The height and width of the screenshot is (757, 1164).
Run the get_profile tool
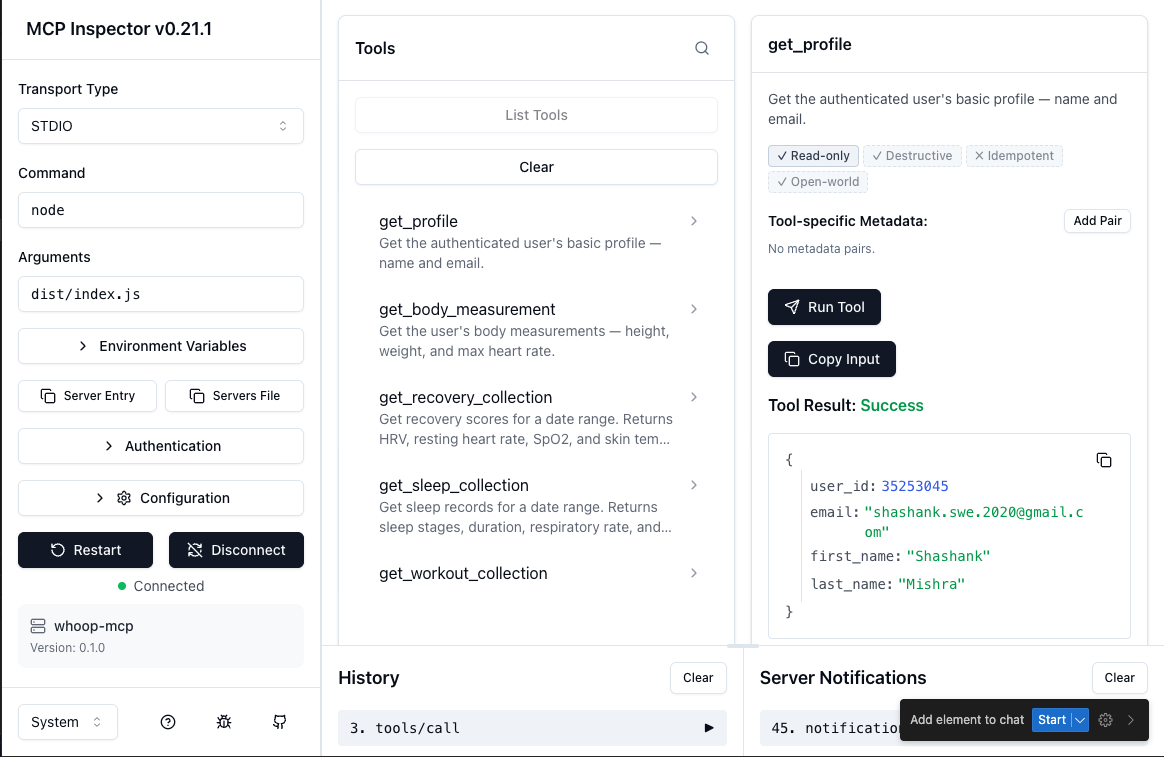(x=824, y=307)
